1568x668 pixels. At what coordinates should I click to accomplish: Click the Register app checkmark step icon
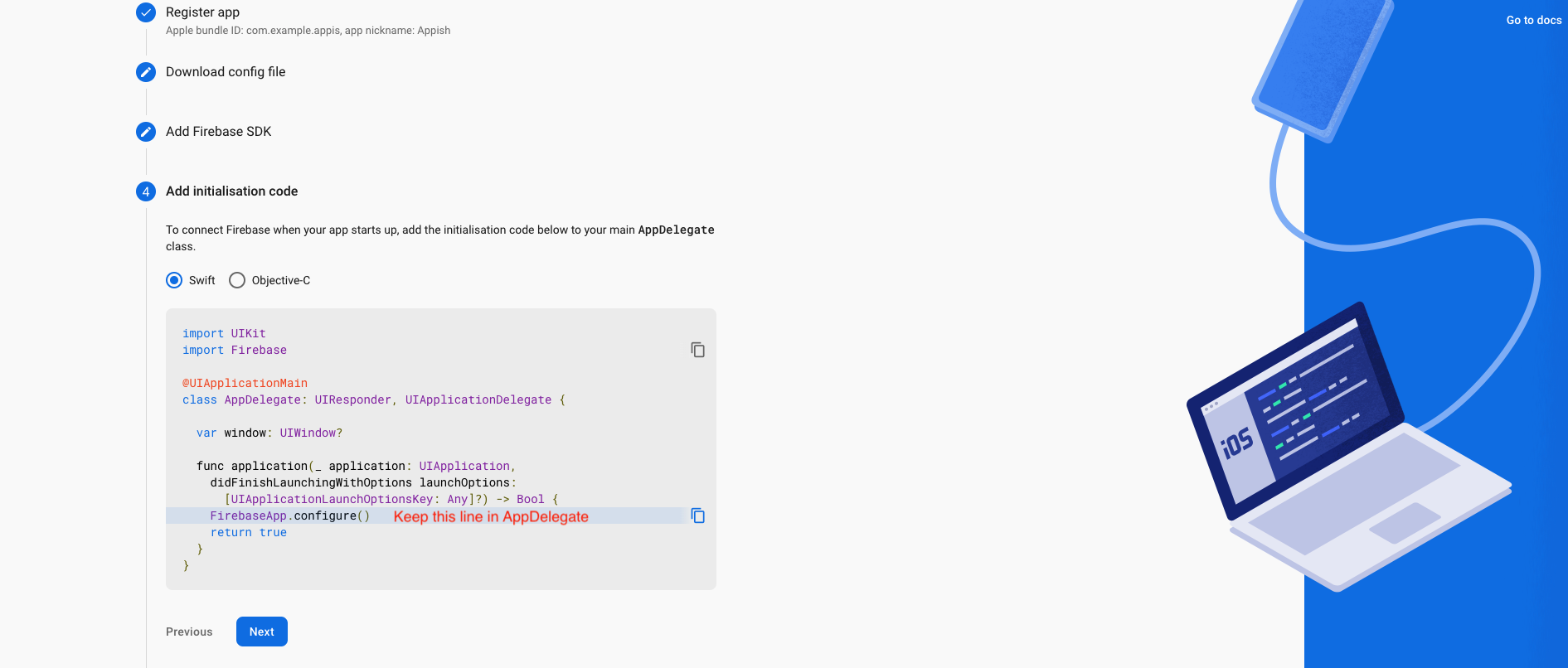(146, 12)
